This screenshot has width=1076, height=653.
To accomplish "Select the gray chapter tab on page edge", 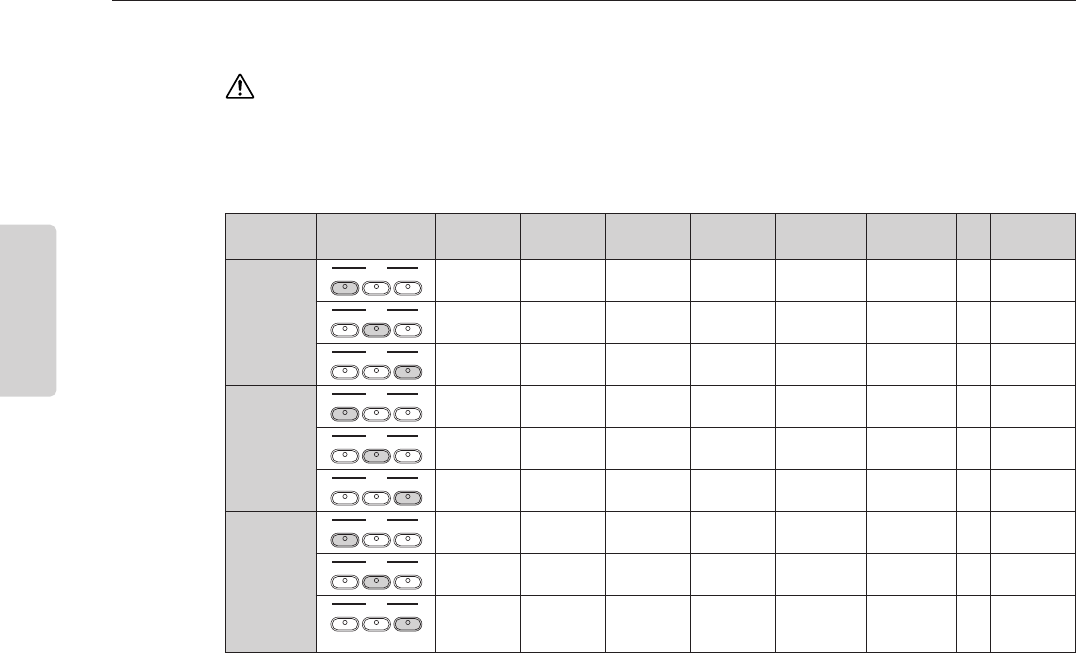I will click(x=27, y=310).
